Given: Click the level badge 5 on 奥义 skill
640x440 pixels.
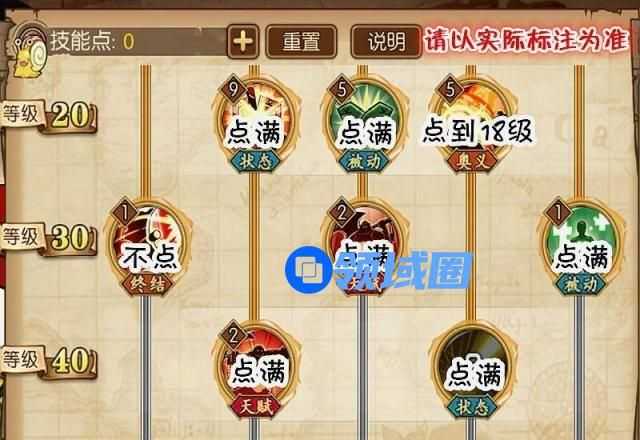Looking at the screenshot, I should [x=449, y=89].
